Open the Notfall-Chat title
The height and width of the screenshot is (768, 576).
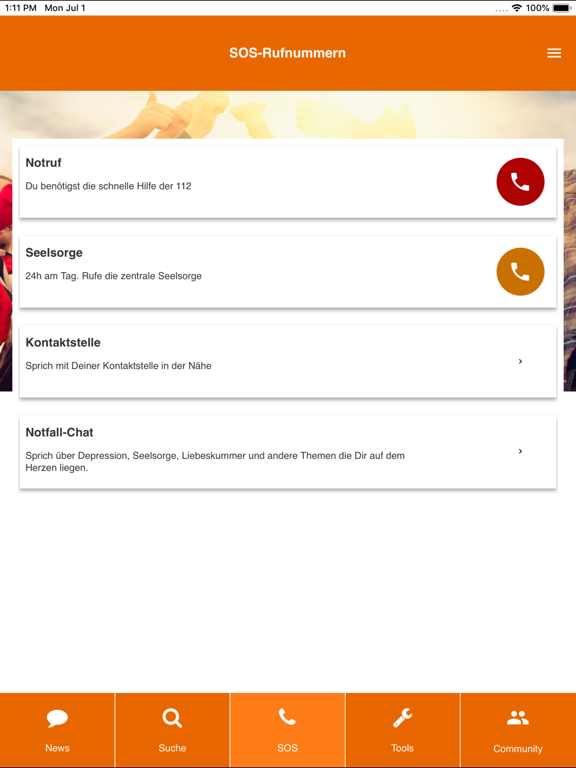tap(59, 432)
